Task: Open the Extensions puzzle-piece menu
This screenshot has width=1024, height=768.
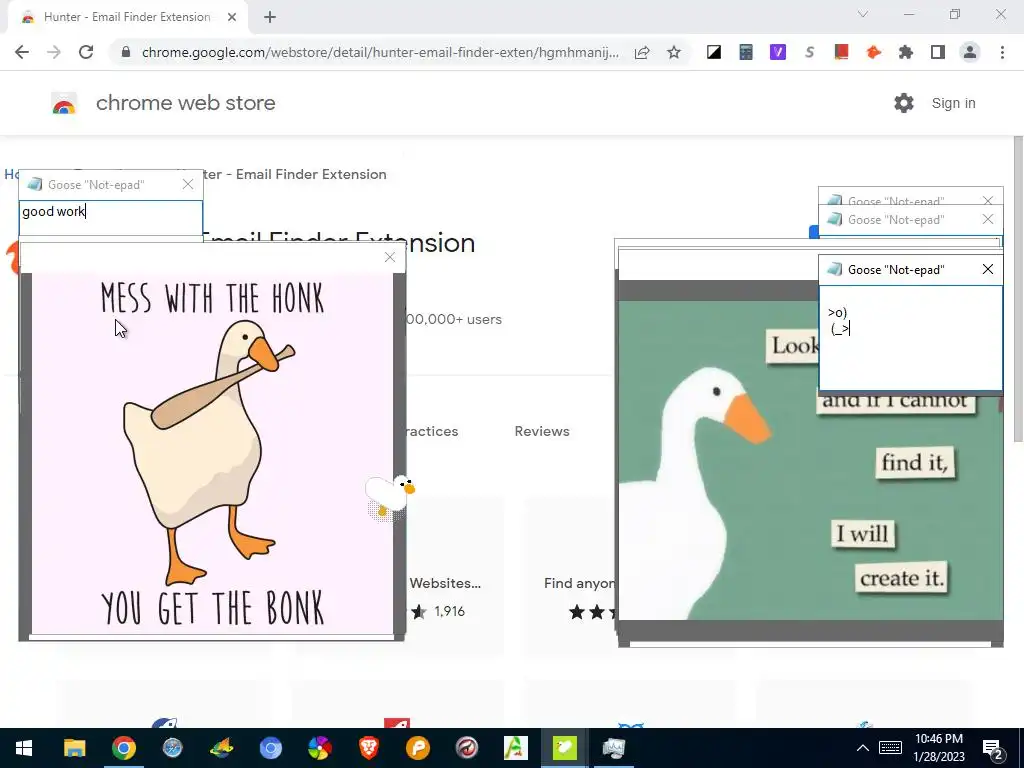Action: [906, 52]
